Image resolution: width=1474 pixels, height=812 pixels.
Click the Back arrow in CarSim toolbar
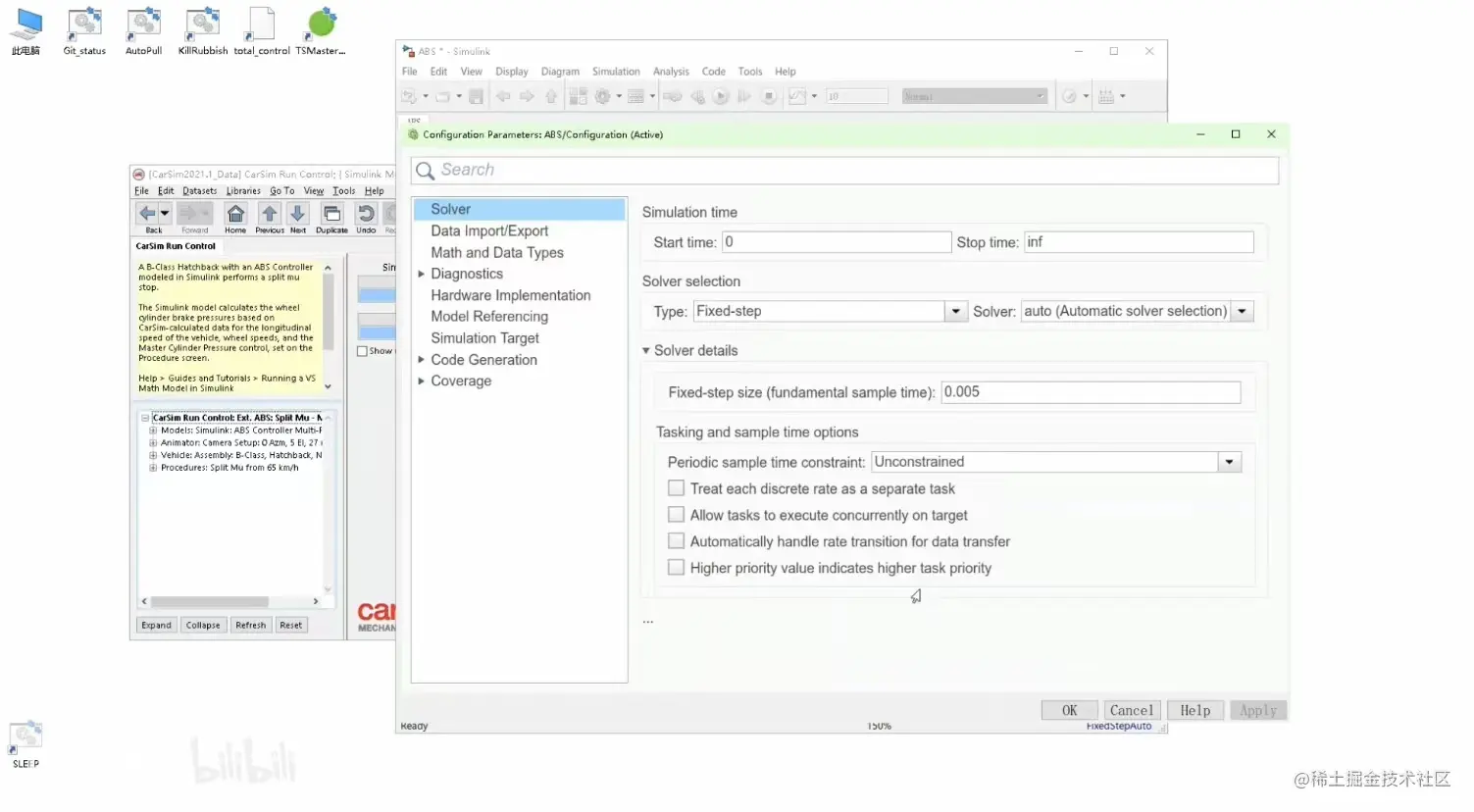pyautogui.click(x=147, y=213)
